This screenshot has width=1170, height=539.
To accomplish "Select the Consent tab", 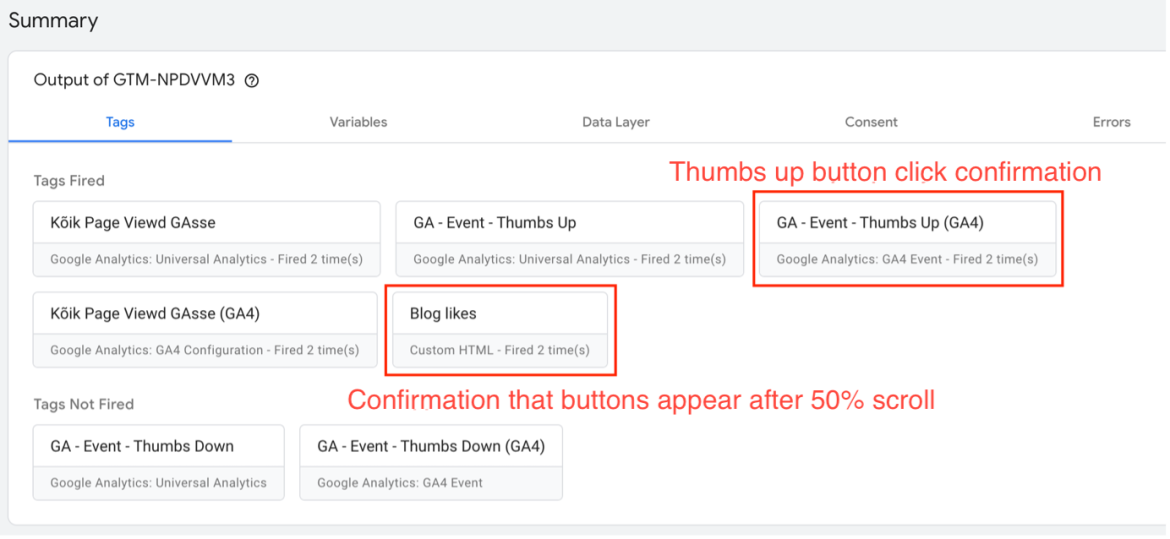I will 871,122.
